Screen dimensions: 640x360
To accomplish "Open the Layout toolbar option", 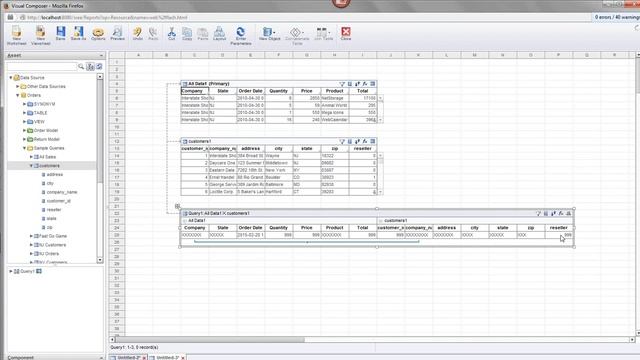I will [x=219, y=33].
